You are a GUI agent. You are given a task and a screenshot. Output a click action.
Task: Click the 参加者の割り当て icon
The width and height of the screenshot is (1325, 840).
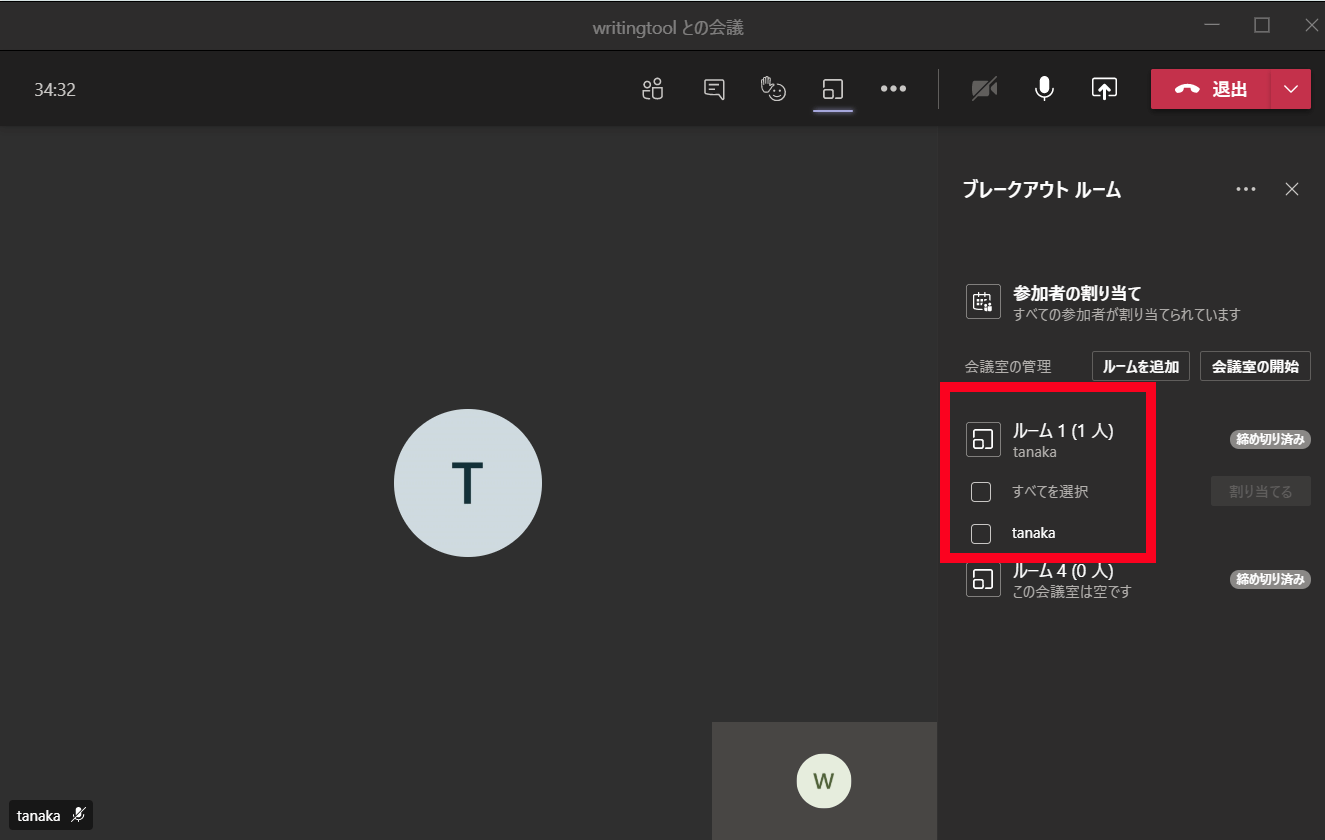point(983,302)
